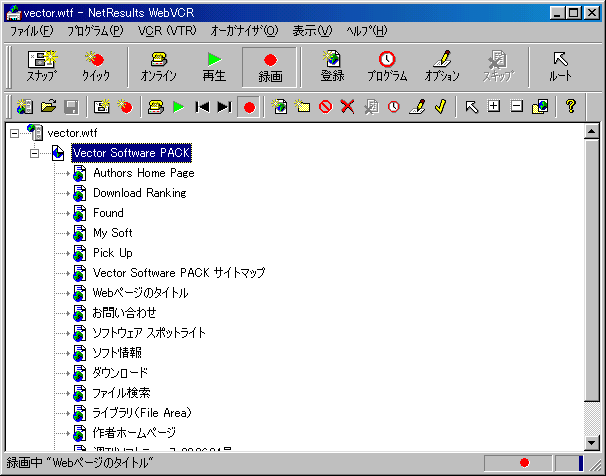Click the open folder icon in lower toolbar
Screen dimensions: 606x476
coord(48,106)
